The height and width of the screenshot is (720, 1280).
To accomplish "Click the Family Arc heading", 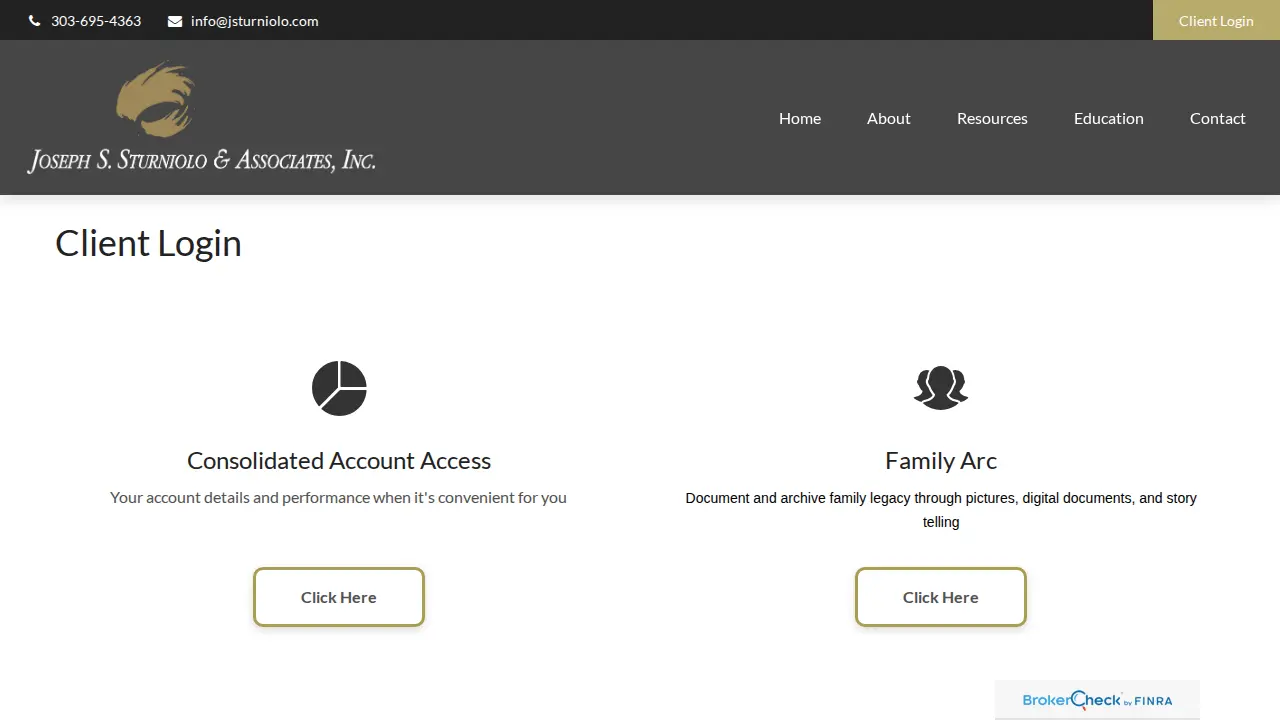I will point(941,460).
